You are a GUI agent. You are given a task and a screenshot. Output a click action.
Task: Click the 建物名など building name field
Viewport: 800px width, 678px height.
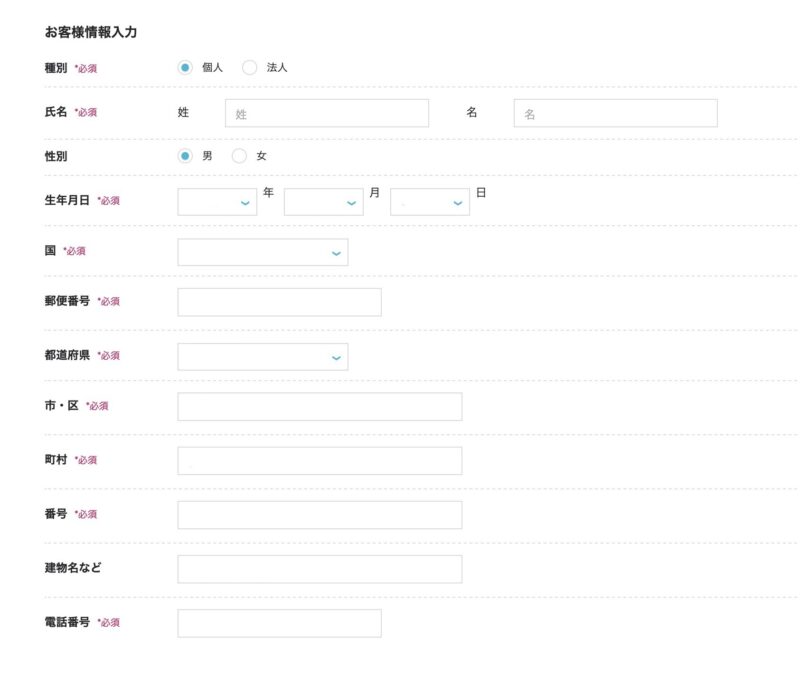point(320,569)
